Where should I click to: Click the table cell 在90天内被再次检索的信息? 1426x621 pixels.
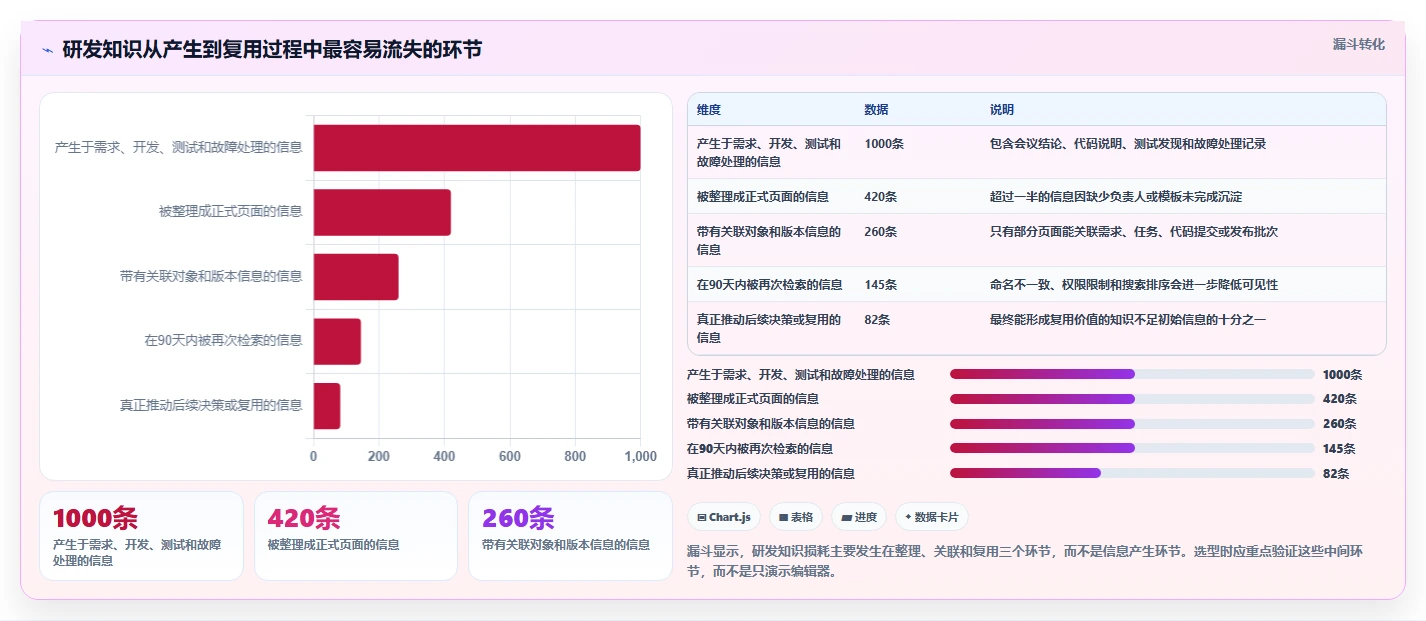pos(770,285)
